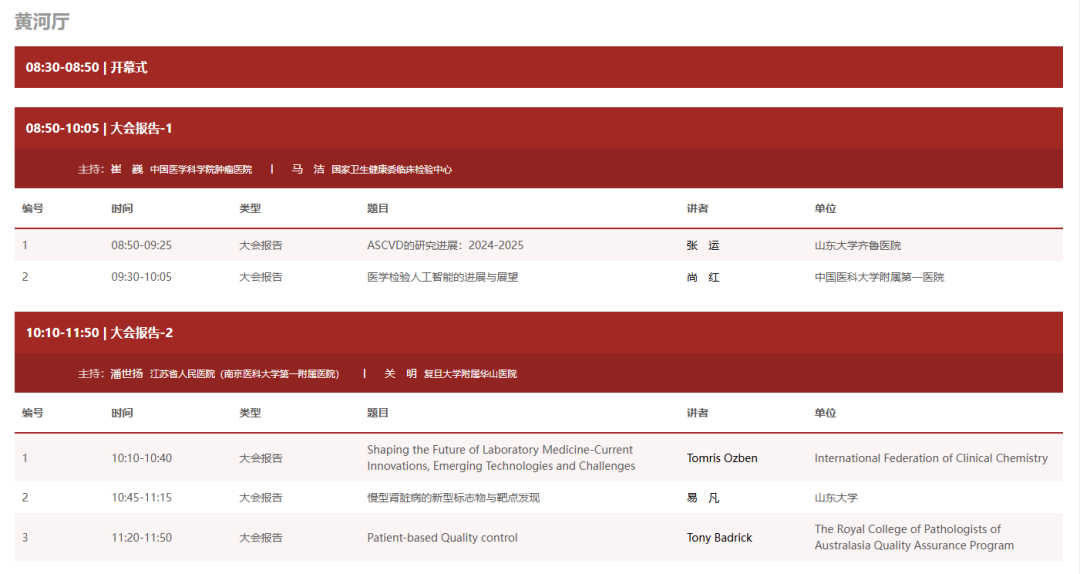The height and width of the screenshot is (574, 1080).
Task: Click 大会报告 type cell in 08:50-09:25 row
Action: pos(260,245)
